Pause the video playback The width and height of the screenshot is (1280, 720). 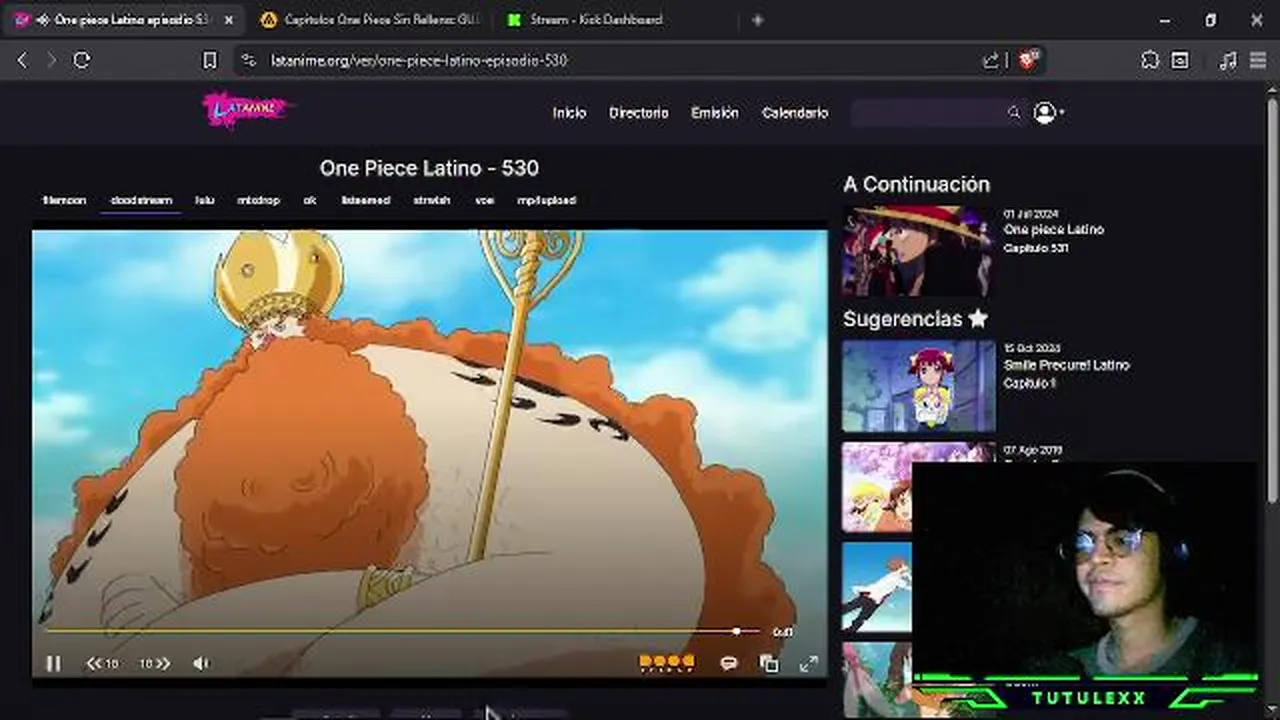[x=54, y=663]
